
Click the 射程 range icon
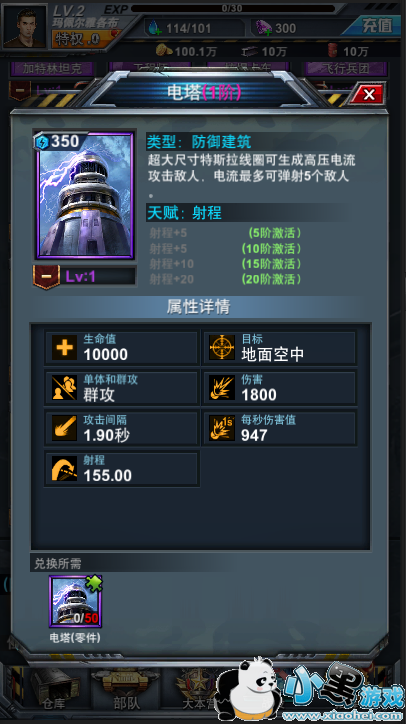tap(64, 469)
